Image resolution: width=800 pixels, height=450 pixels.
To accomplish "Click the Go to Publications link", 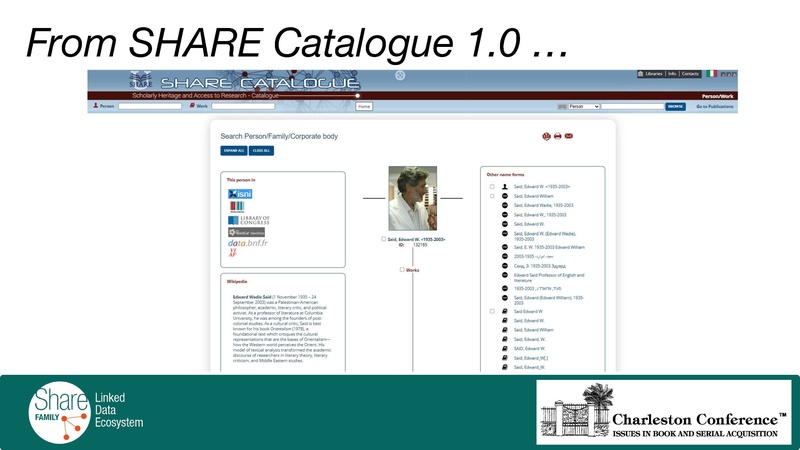I will 715,107.
